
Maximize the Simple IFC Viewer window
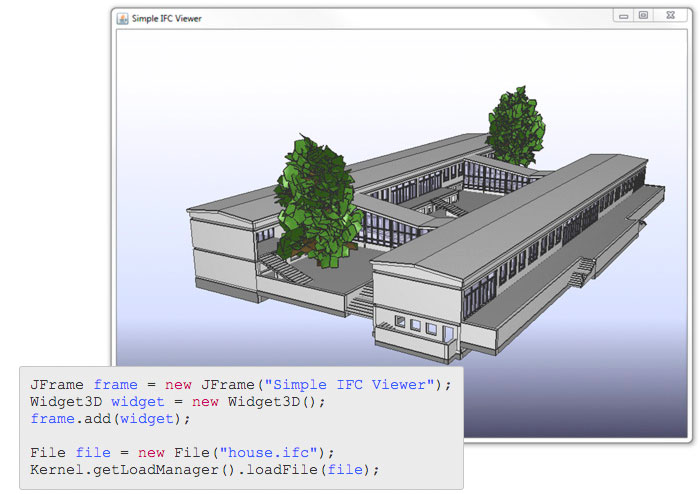[x=643, y=15]
